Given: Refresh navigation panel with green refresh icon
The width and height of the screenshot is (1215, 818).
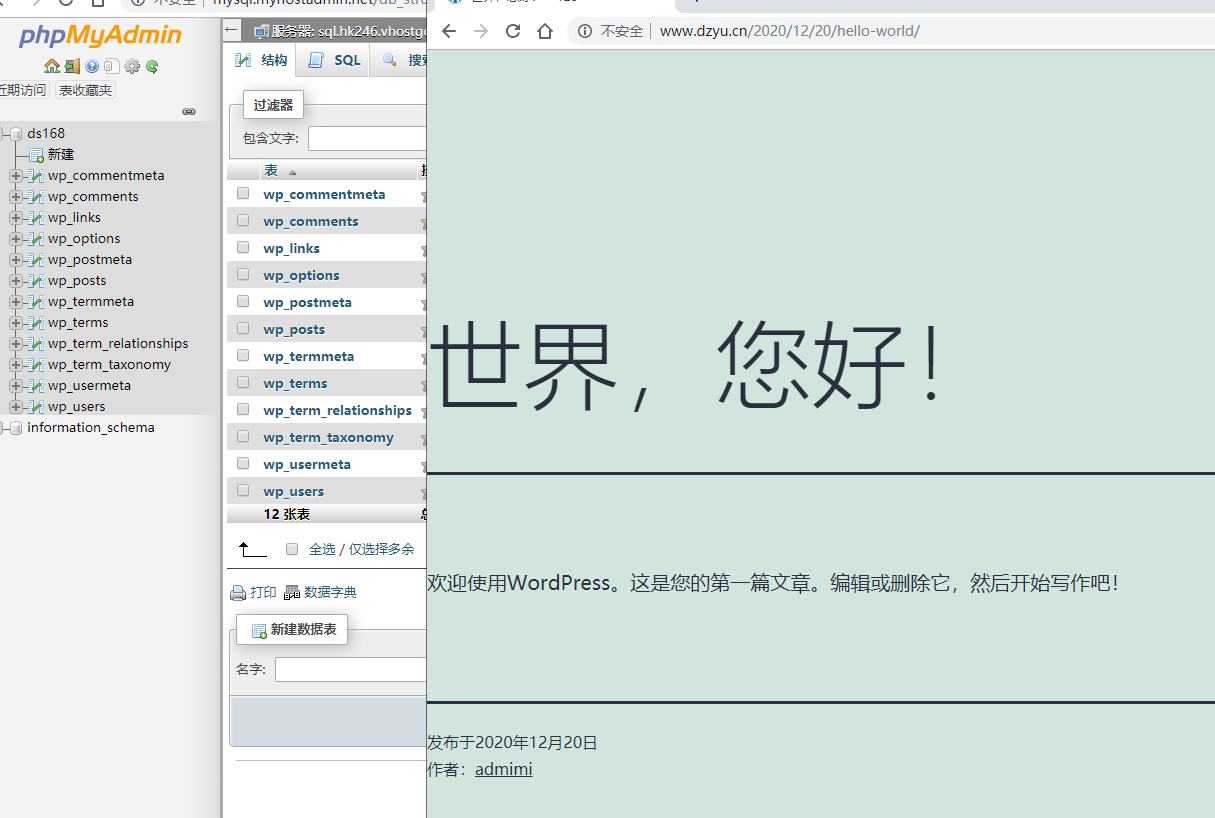Looking at the screenshot, I should point(151,66).
